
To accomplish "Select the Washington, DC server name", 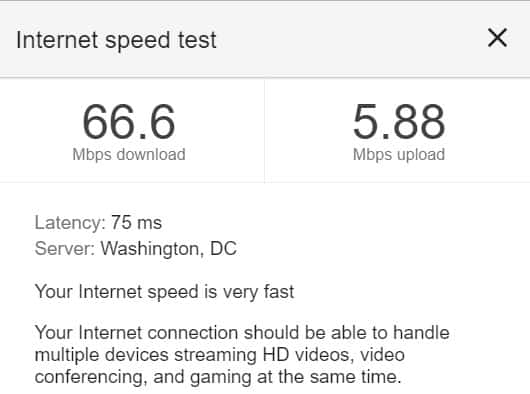I will tap(169, 249).
